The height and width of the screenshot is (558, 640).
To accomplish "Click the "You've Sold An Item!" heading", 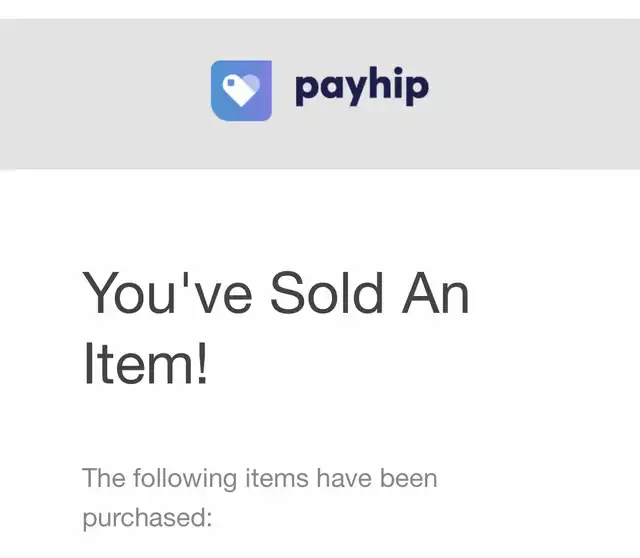I will point(275,328).
